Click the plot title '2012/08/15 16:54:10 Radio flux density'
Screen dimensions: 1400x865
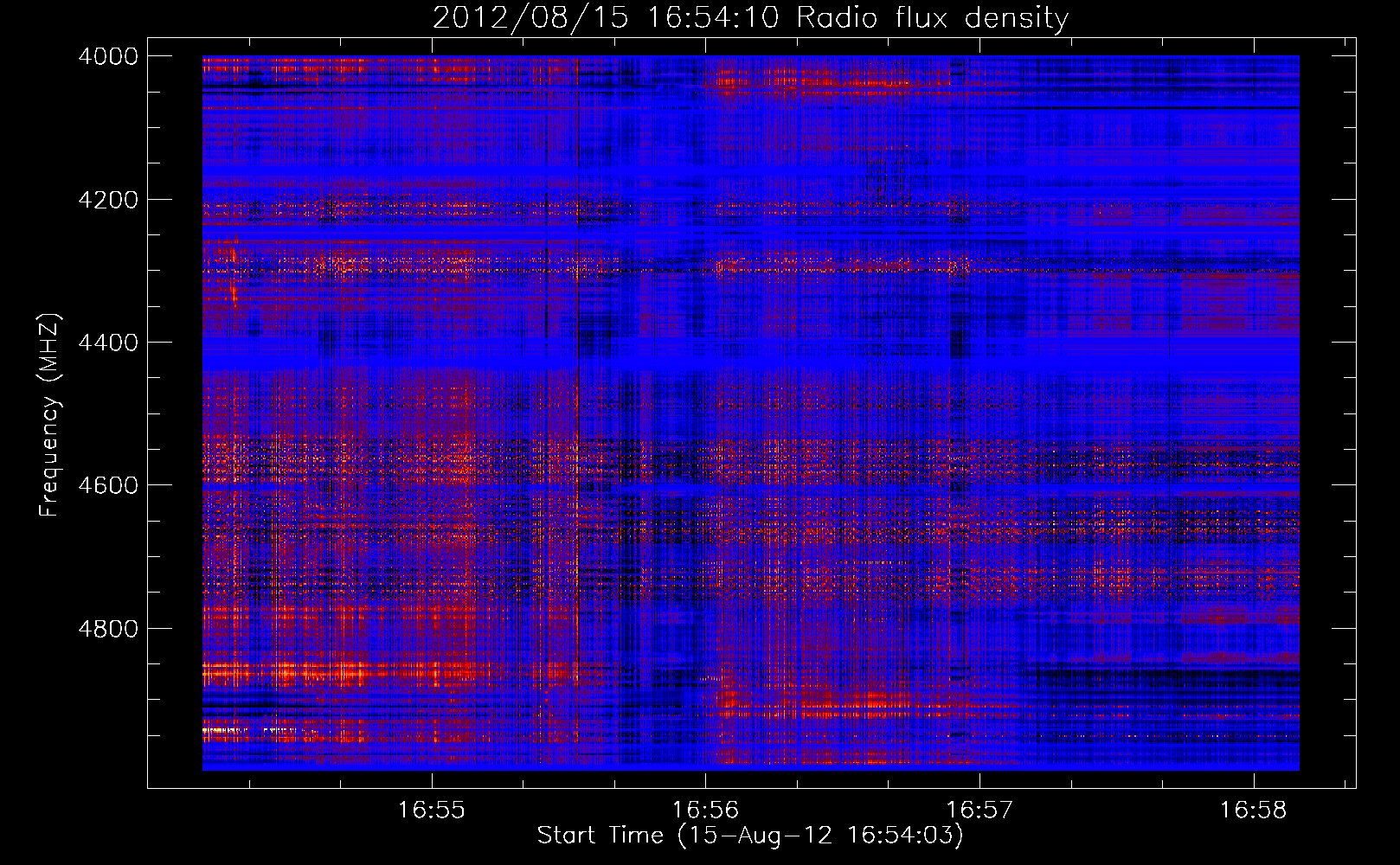[750, 17]
